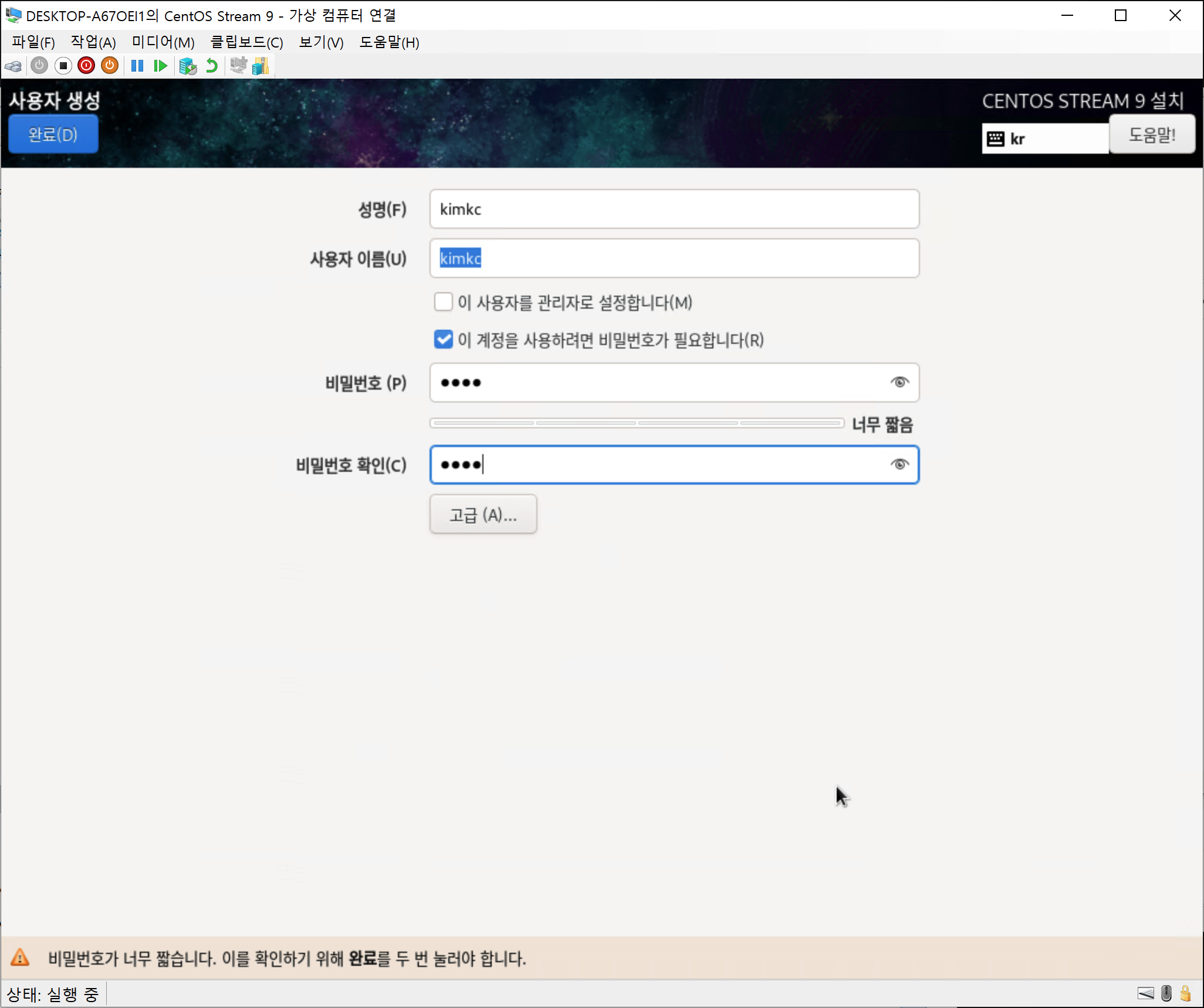Image resolution: width=1204 pixels, height=1008 pixels.
Task: Click the keyboard status icon in status bar
Action: point(1145,993)
